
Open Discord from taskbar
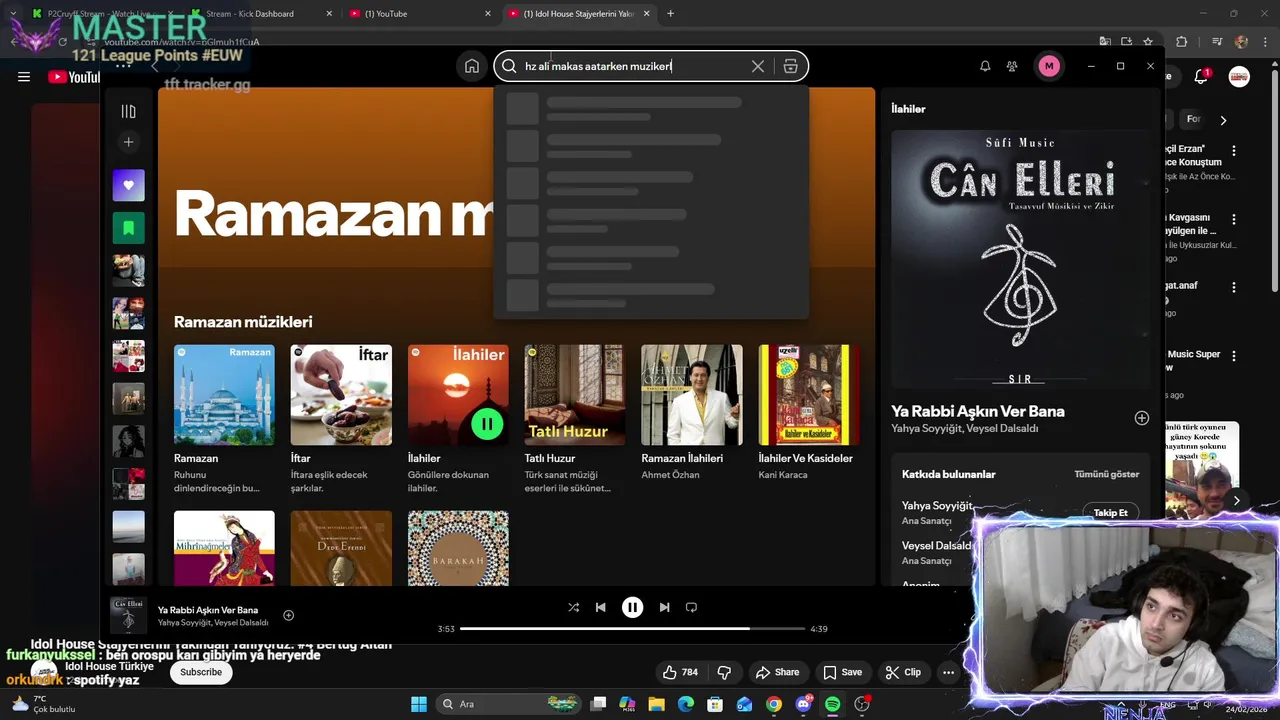pyautogui.click(x=803, y=704)
